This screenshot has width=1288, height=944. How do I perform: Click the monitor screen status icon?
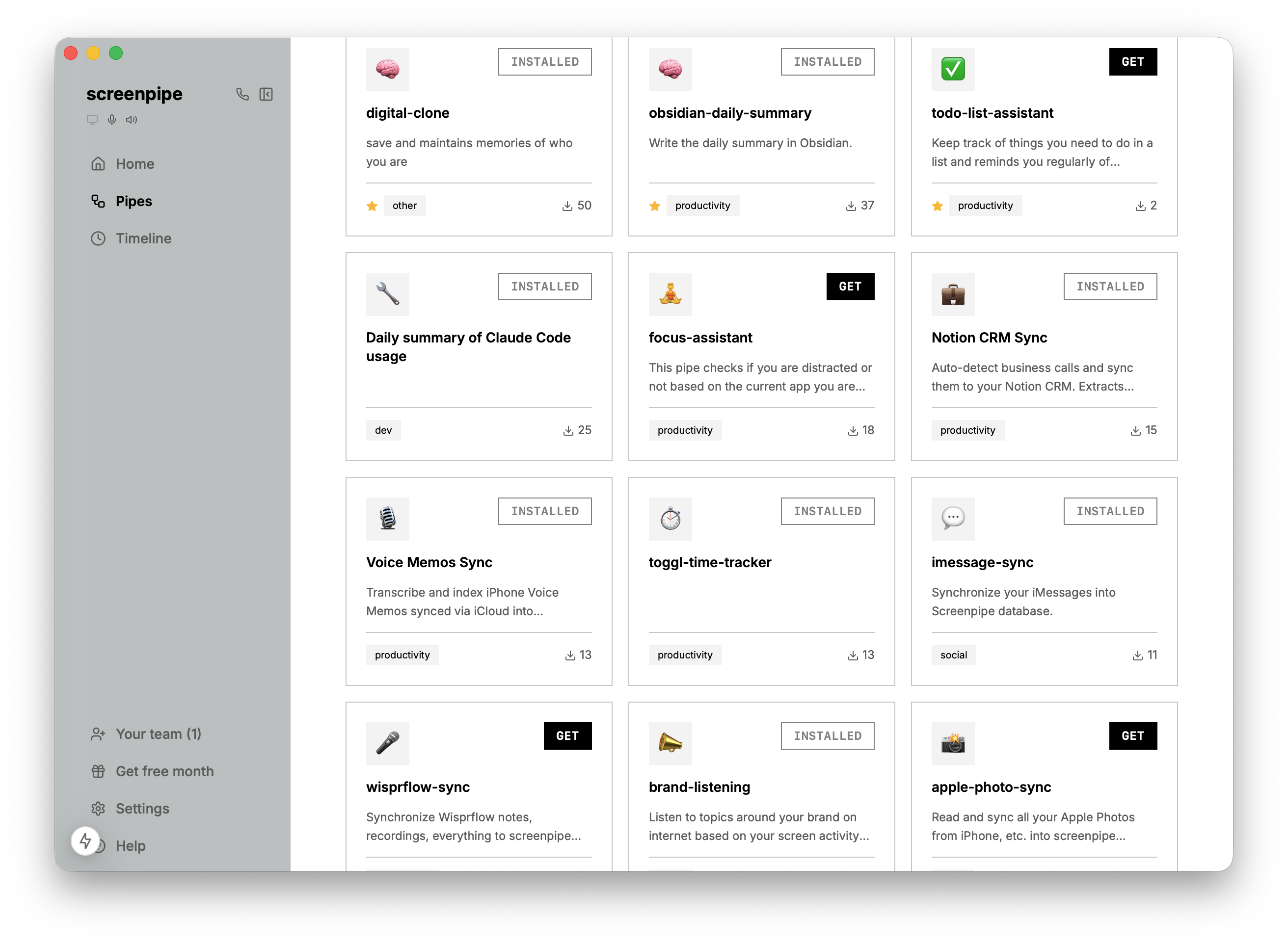(92, 119)
